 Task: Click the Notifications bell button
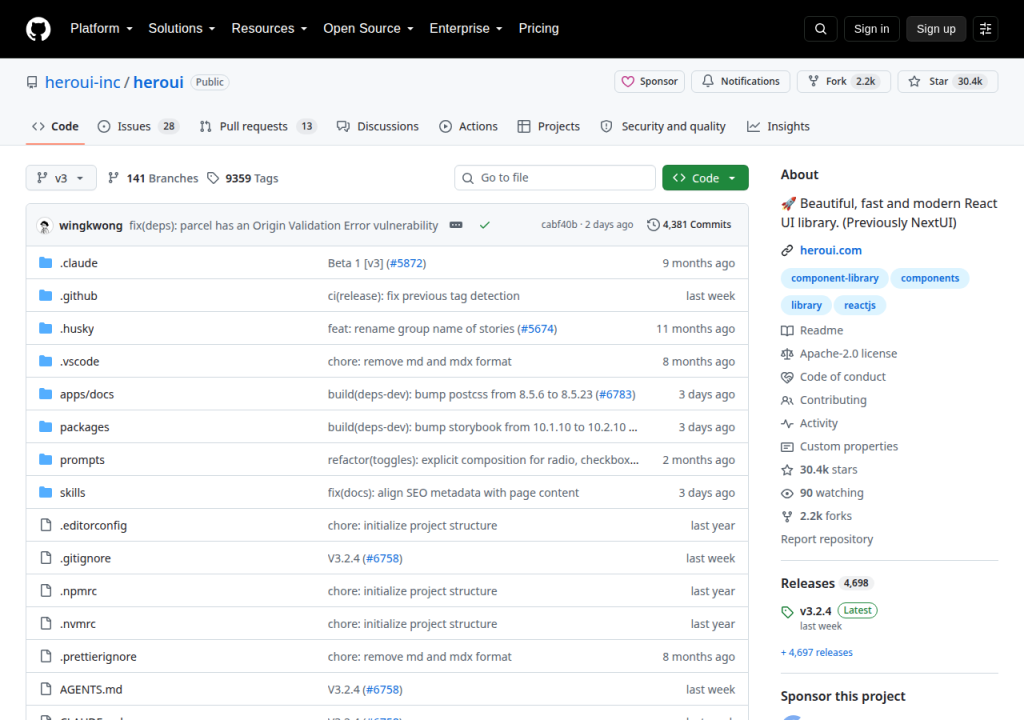coord(741,82)
